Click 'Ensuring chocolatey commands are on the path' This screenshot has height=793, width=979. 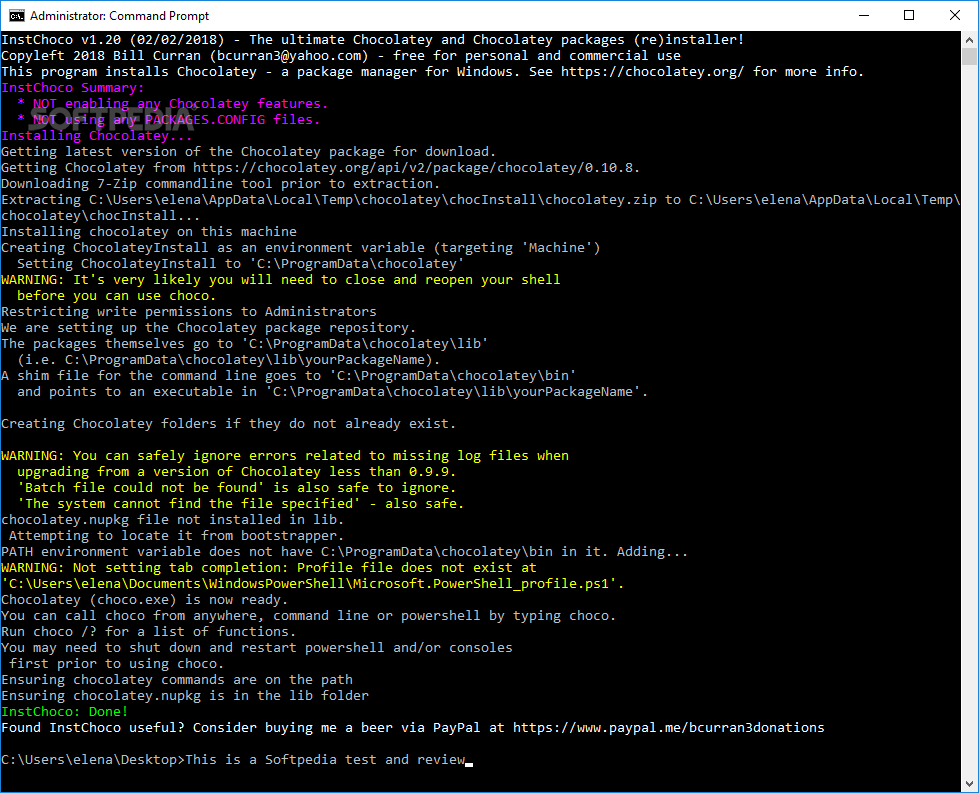177,680
